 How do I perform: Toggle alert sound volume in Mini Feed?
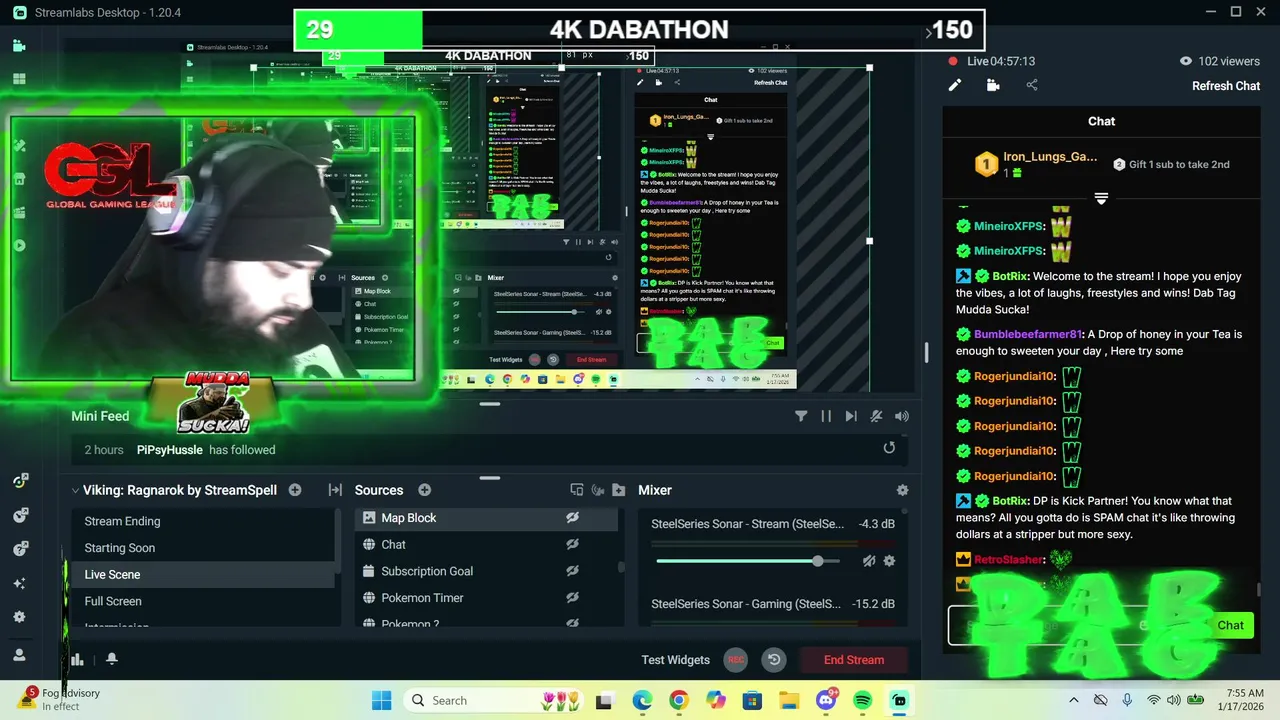tap(902, 416)
